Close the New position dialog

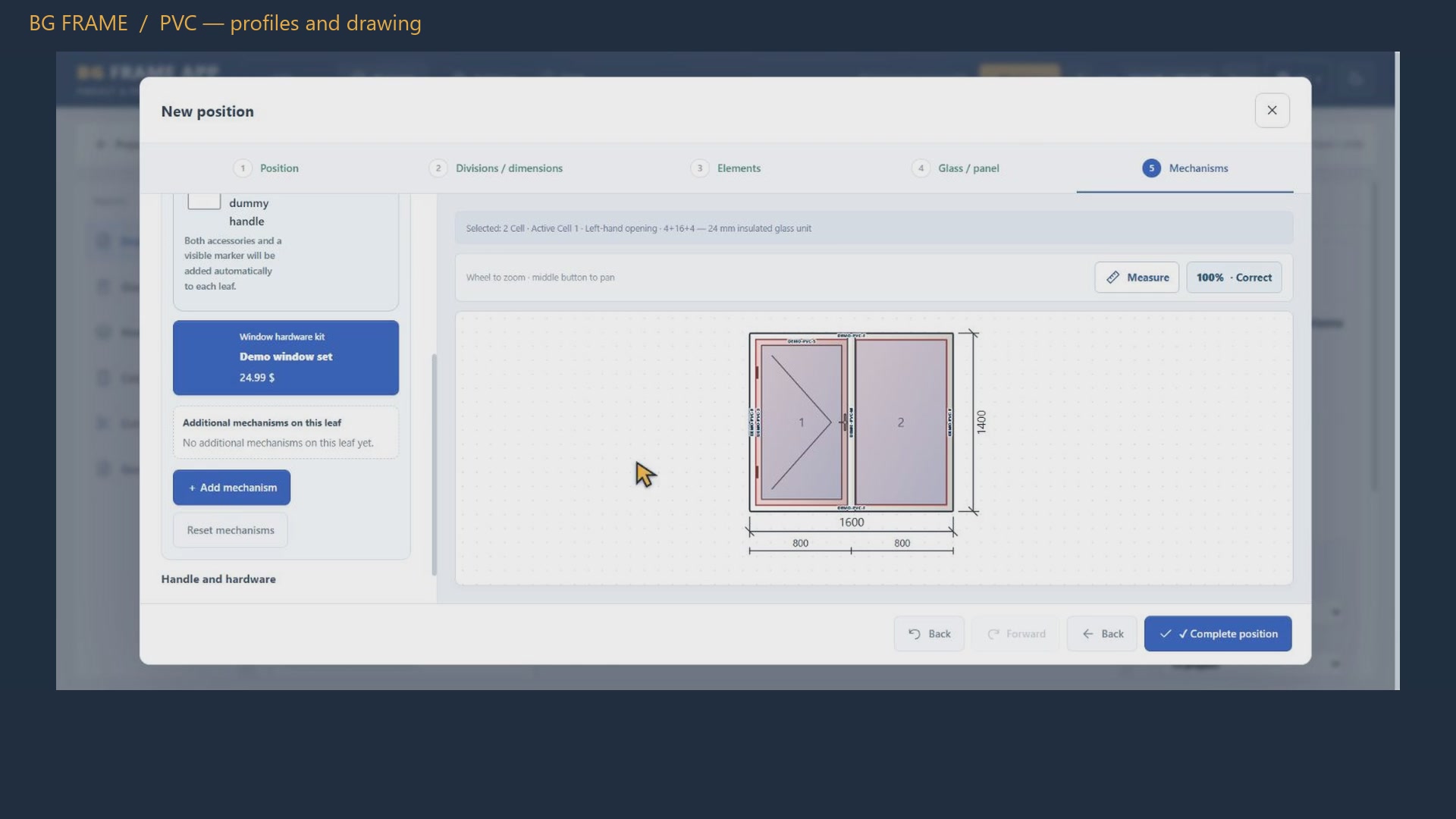click(1272, 111)
